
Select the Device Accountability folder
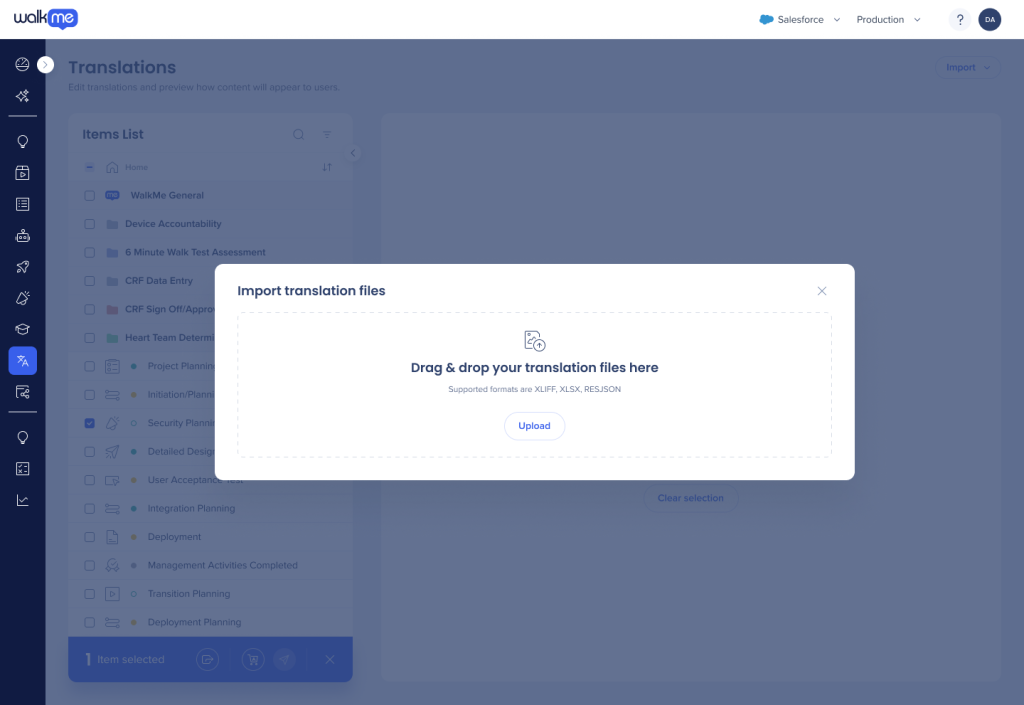173,224
